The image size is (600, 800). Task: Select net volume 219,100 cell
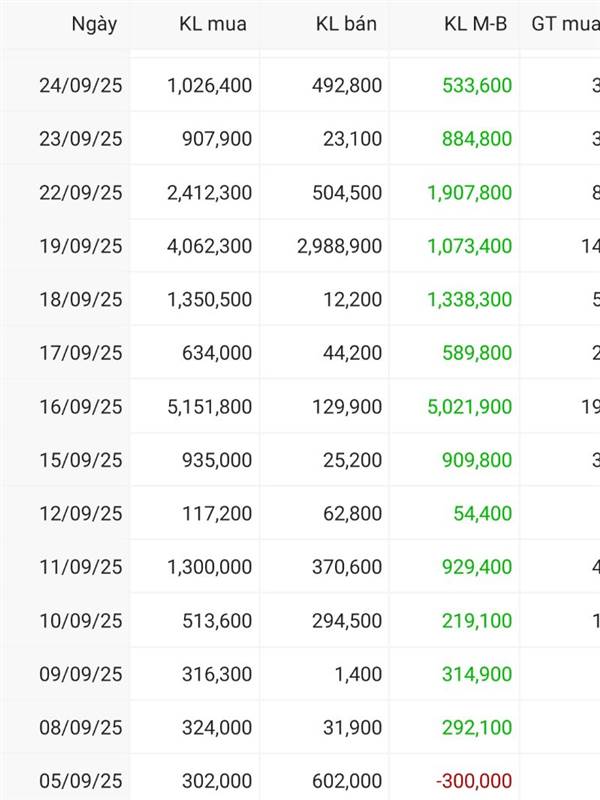477,620
